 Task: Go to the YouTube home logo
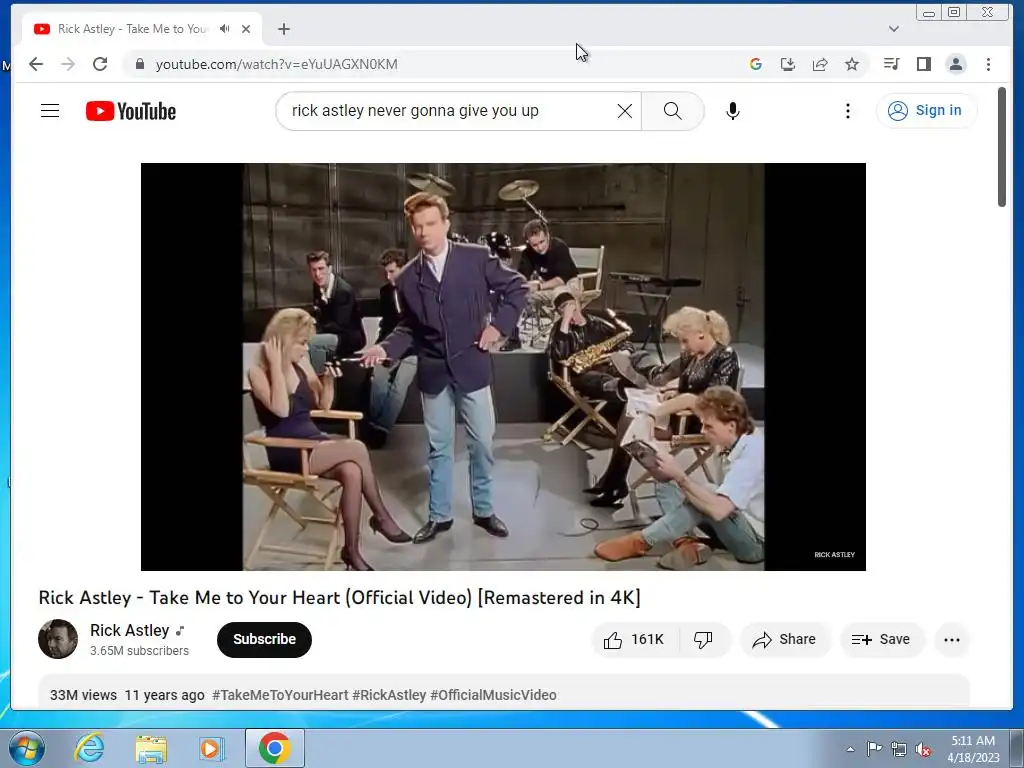131,111
